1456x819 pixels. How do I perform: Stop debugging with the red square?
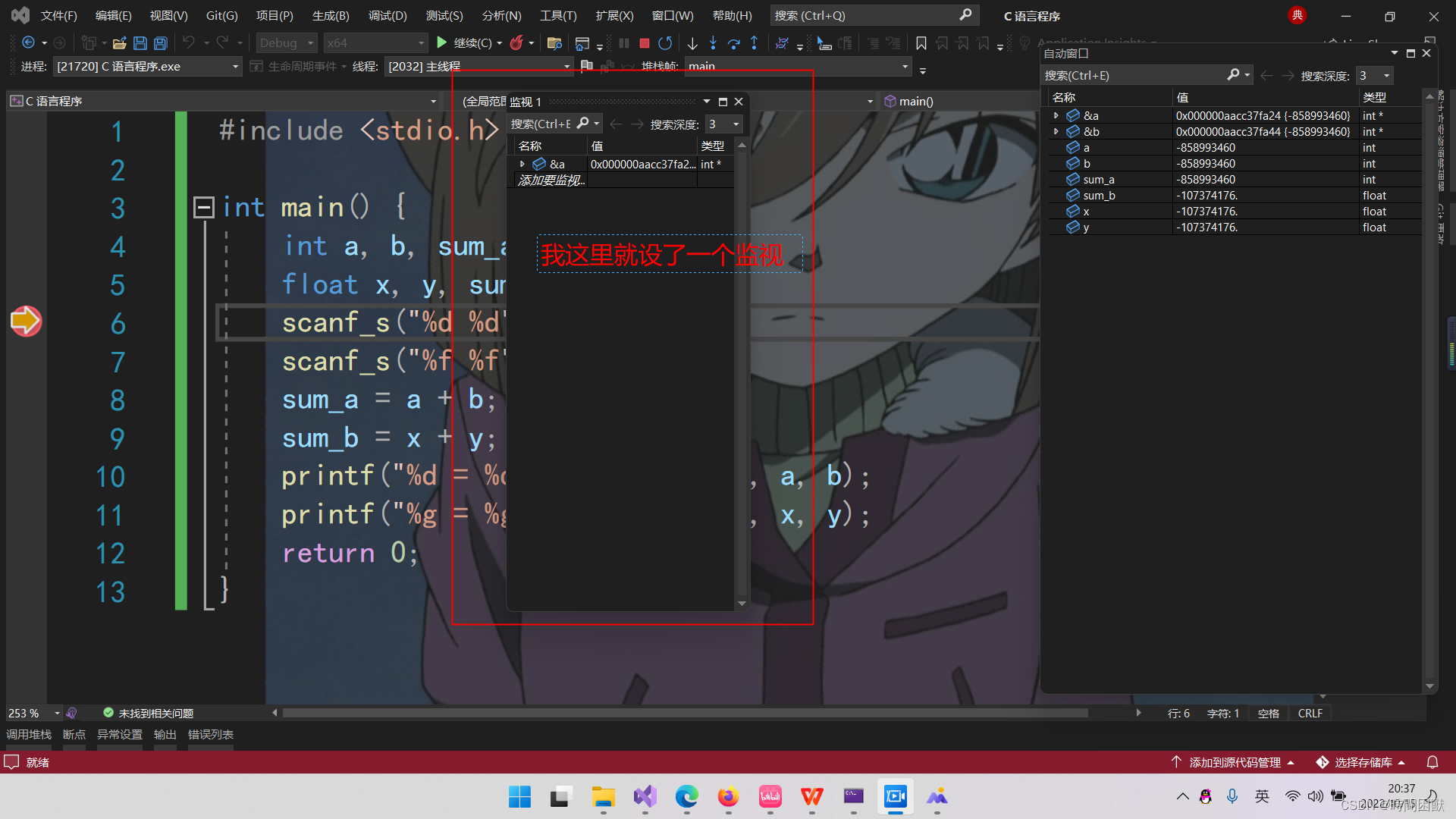click(x=644, y=43)
